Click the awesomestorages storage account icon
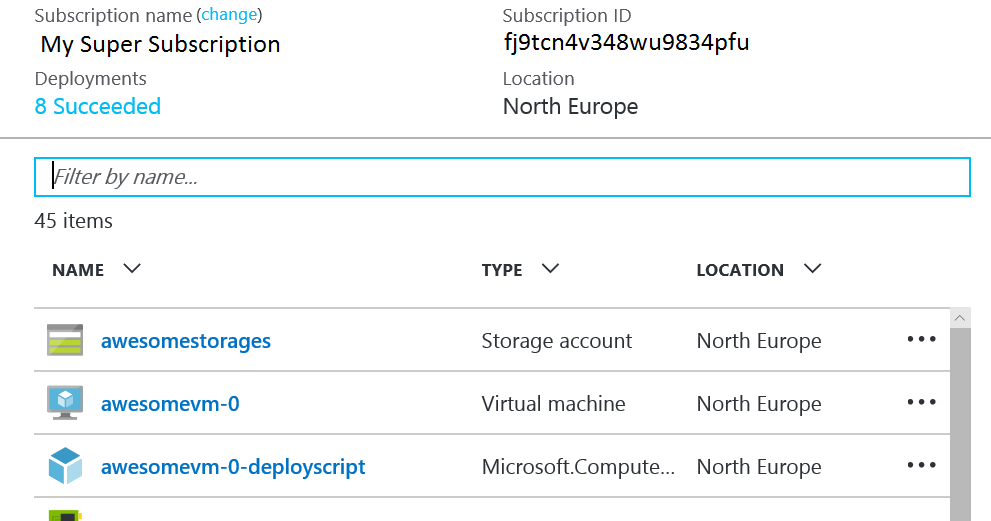The height and width of the screenshot is (521, 991). [x=65, y=340]
